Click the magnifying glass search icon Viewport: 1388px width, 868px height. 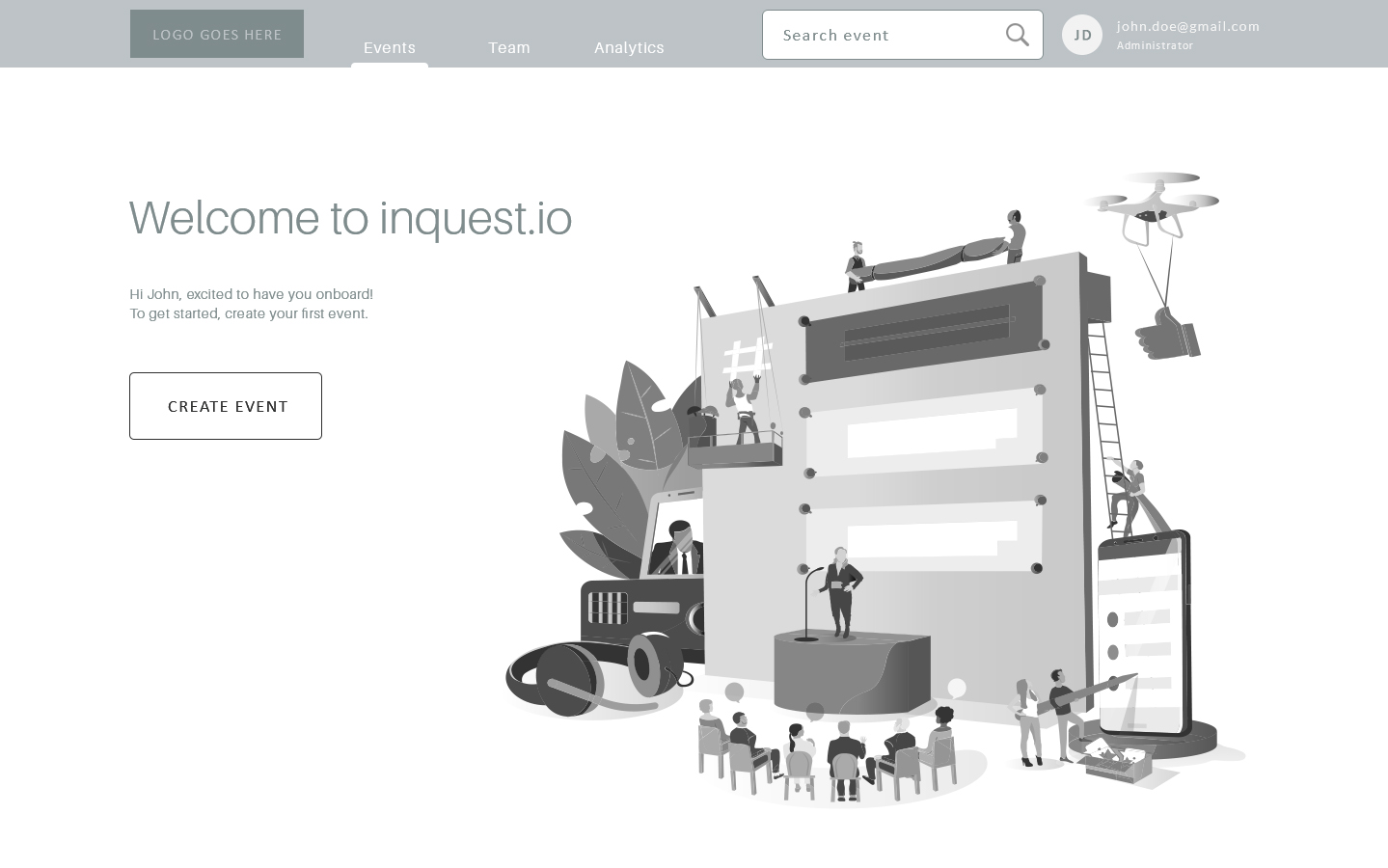click(1017, 35)
